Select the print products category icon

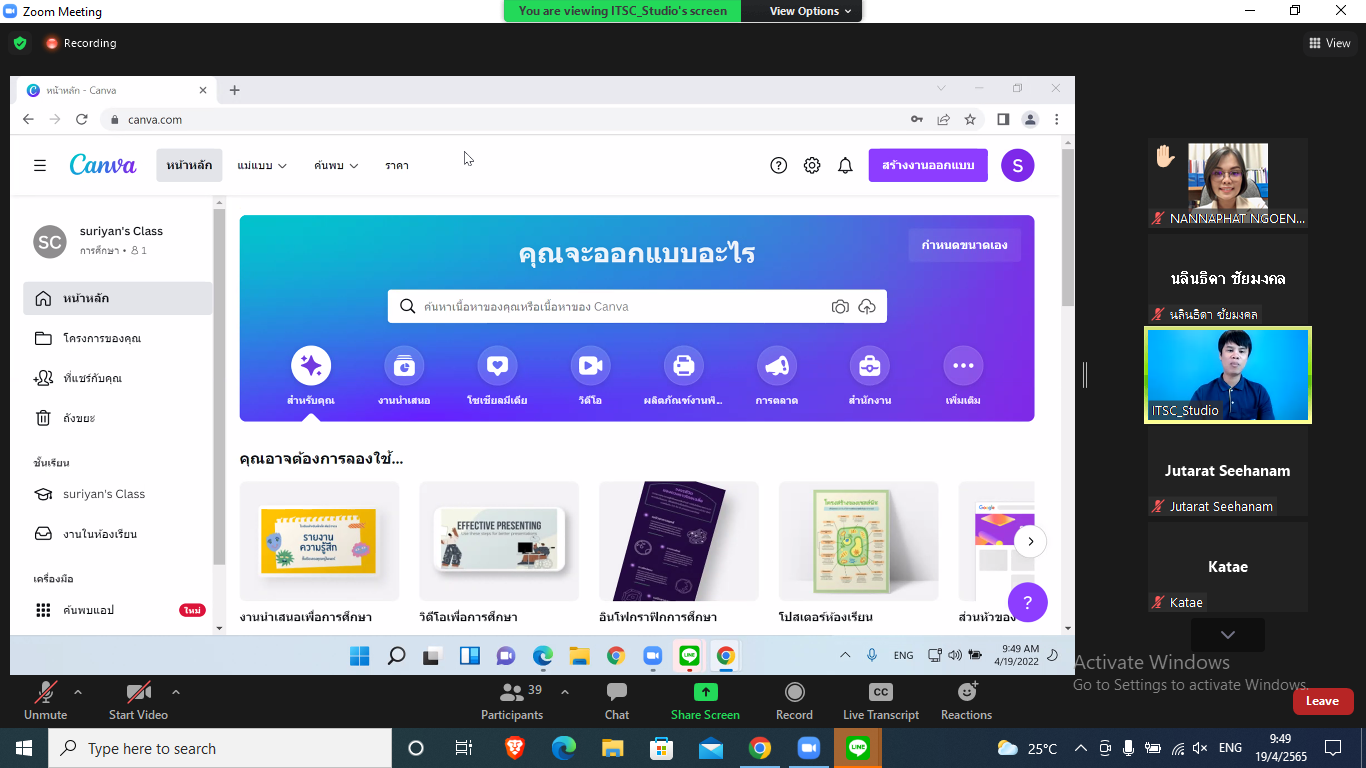[x=683, y=366]
